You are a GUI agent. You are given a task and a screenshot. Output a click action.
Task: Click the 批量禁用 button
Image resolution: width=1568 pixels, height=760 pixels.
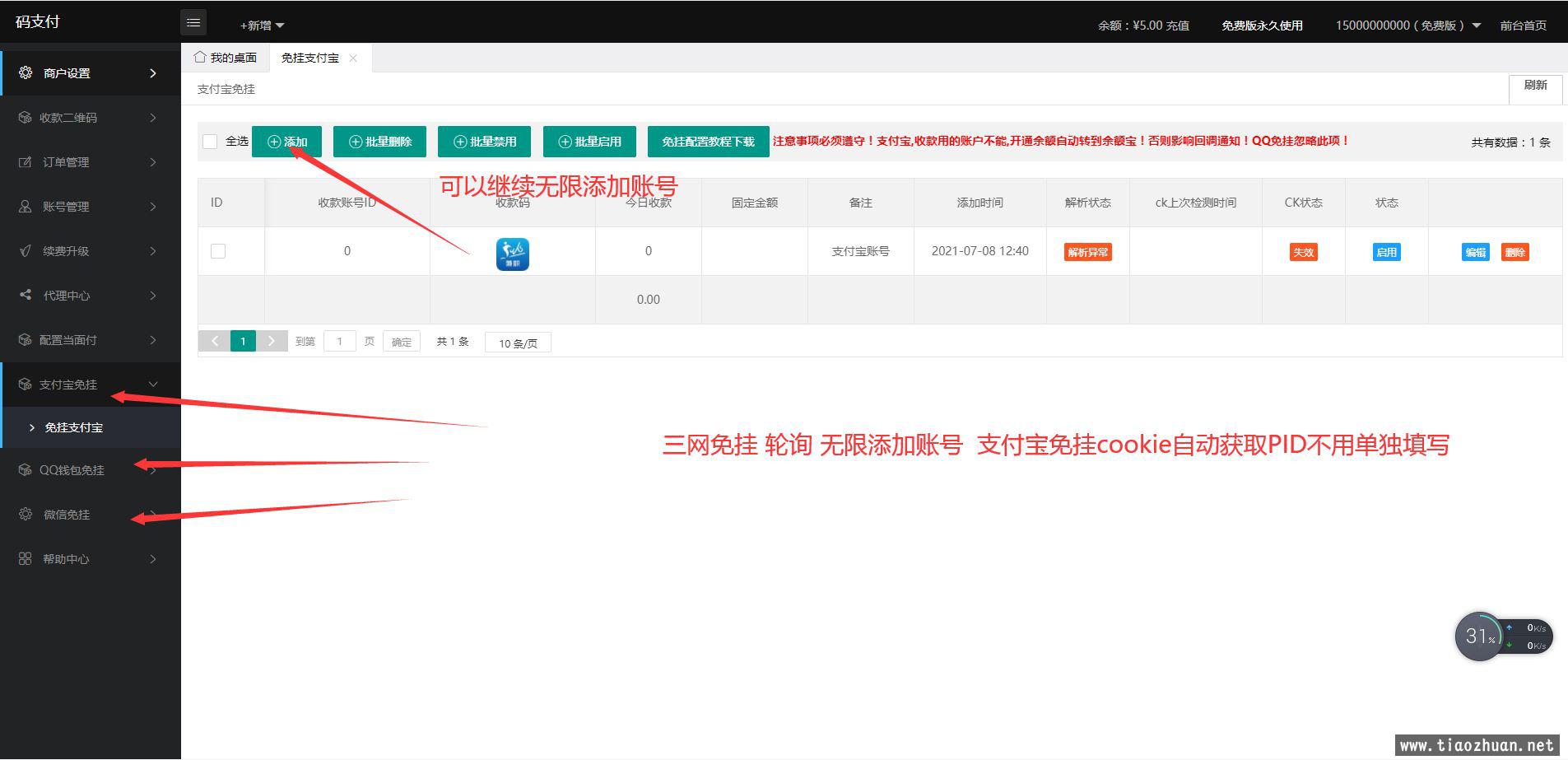(x=484, y=142)
